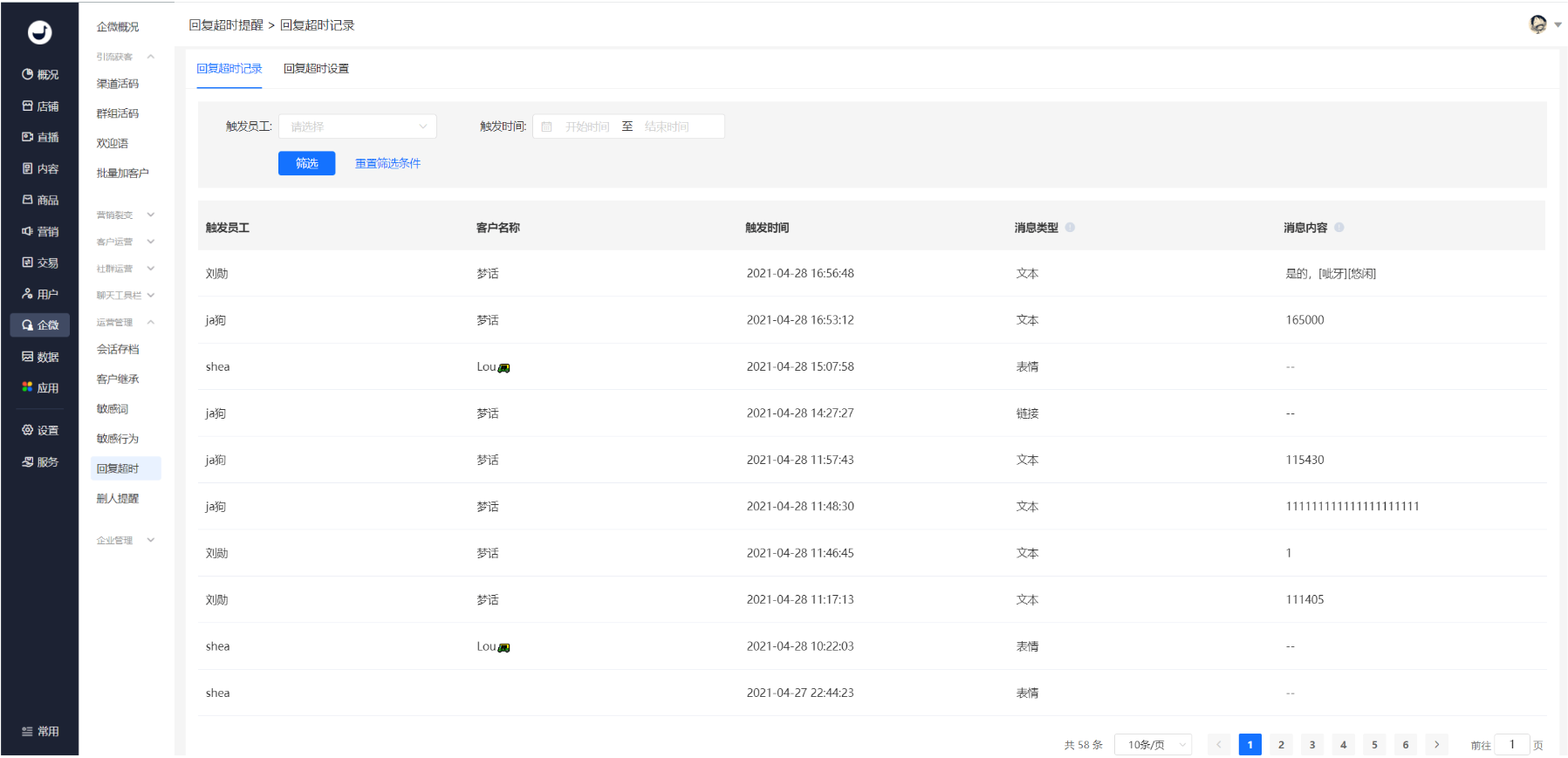
Task: Open 店铺 in the sidebar
Action: [40, 106]
